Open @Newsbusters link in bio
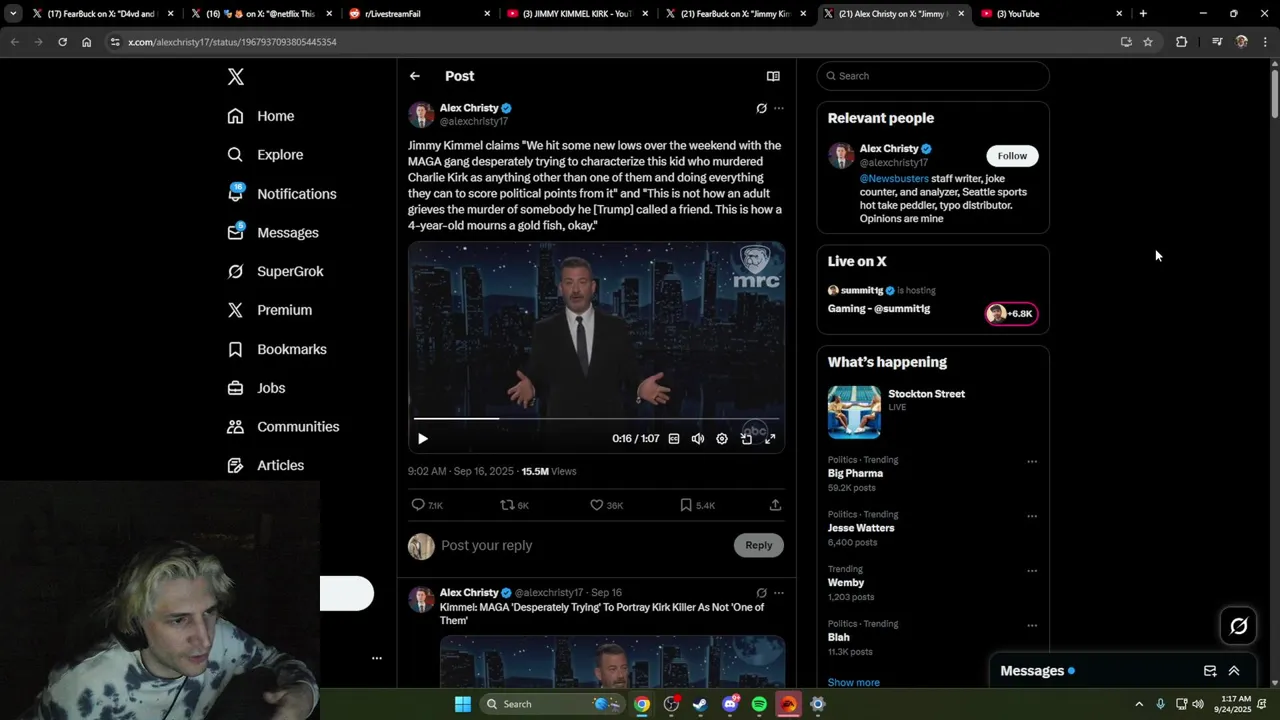Screen dimensions: 1280x720 (x=894, y=178)
